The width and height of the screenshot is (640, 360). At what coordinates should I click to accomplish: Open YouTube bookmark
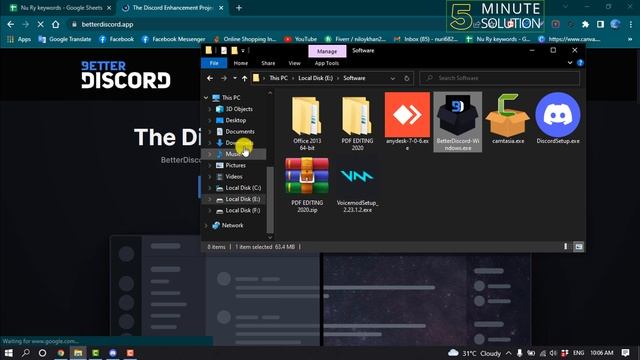pyautogui.click(x=300, y=39)
